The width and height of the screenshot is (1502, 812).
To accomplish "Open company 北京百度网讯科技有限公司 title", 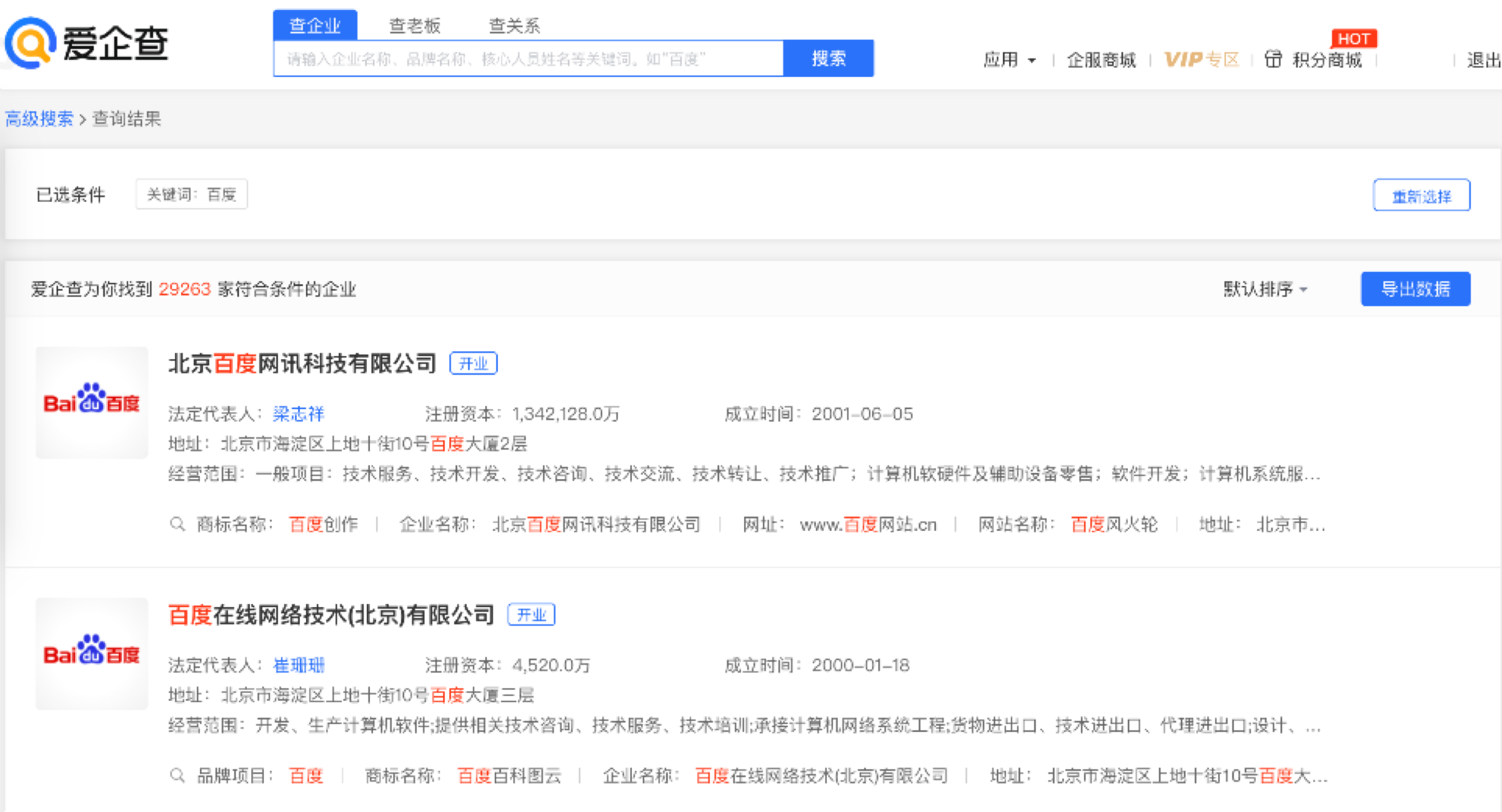I will [x=302, y=363].
